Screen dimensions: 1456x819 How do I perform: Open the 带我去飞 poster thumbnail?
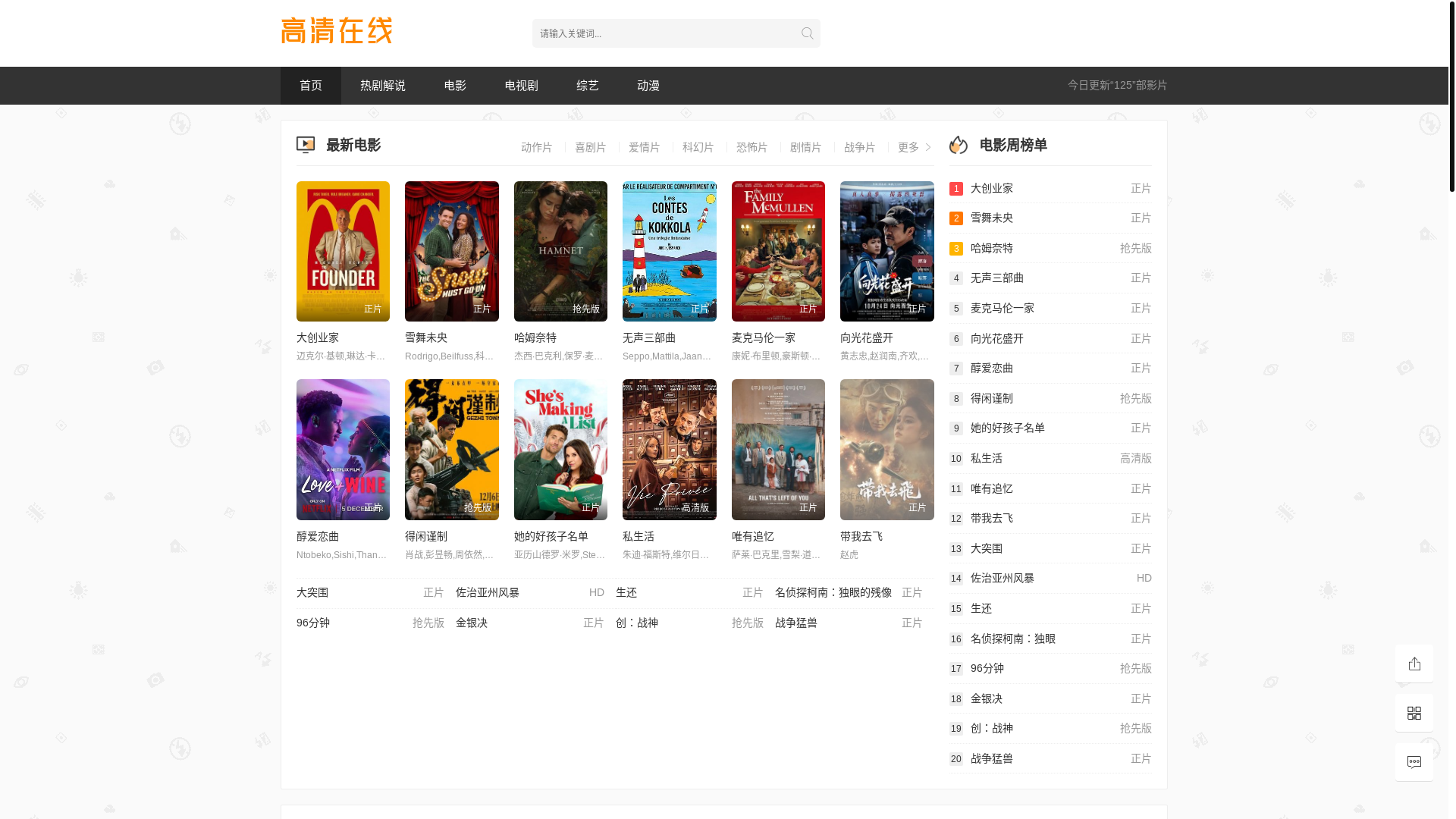(x=886, y=450)
